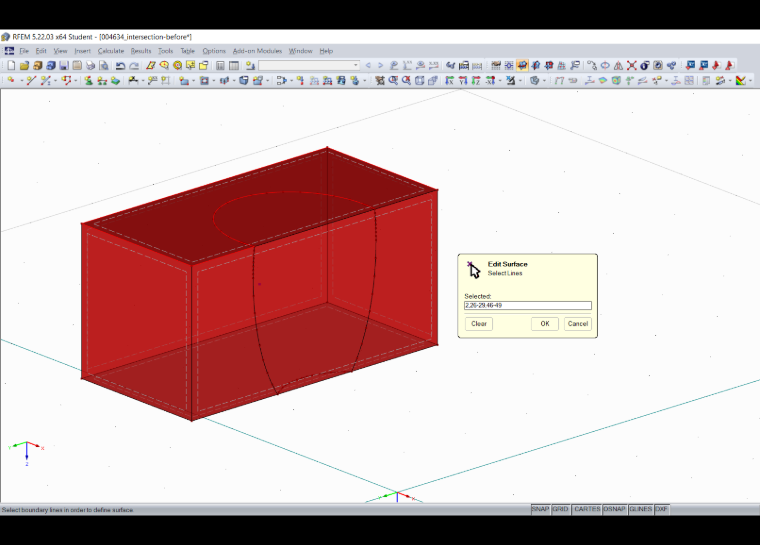Click the highlighted isometric view icon
The height and width of the screenshot is (545, 760).
(x=522, y=65)
